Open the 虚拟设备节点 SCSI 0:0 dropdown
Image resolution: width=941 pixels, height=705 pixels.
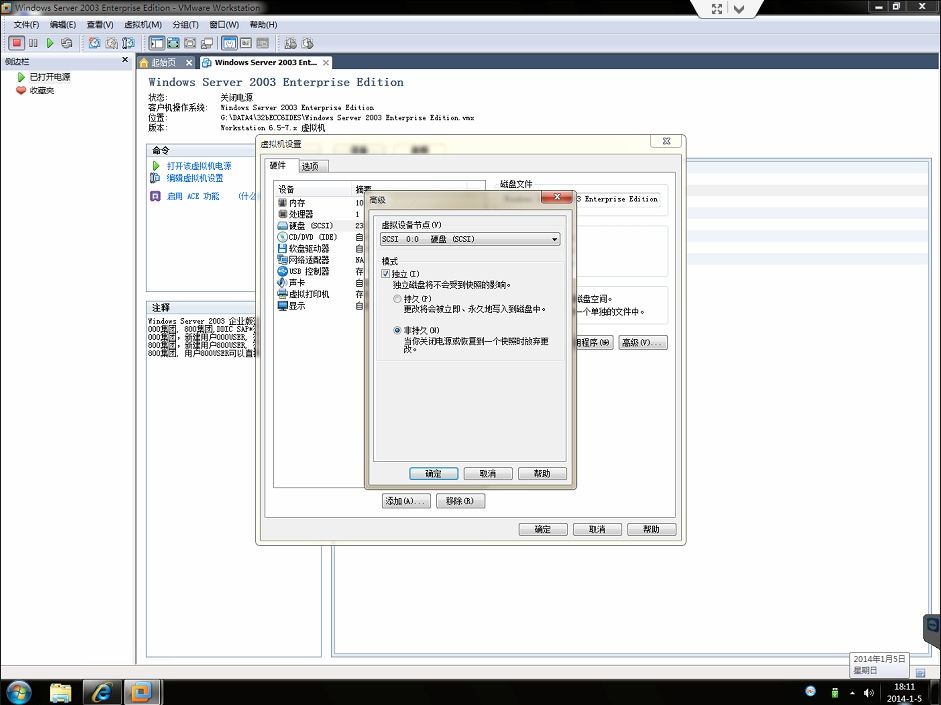(x=470, y=239)
